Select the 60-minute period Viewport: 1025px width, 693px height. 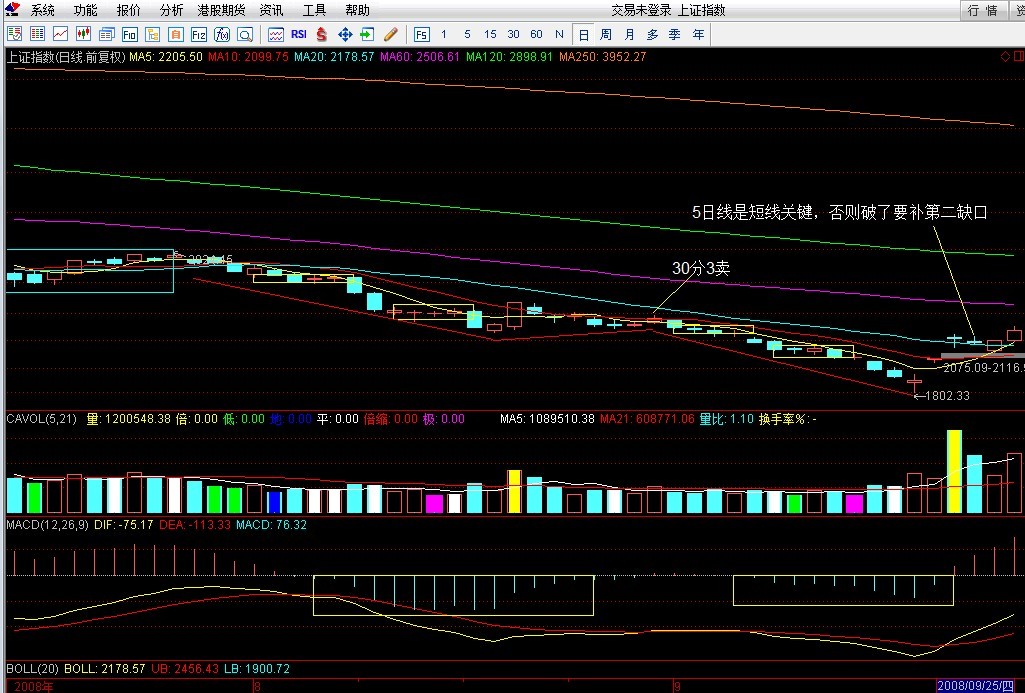point(536,34)
